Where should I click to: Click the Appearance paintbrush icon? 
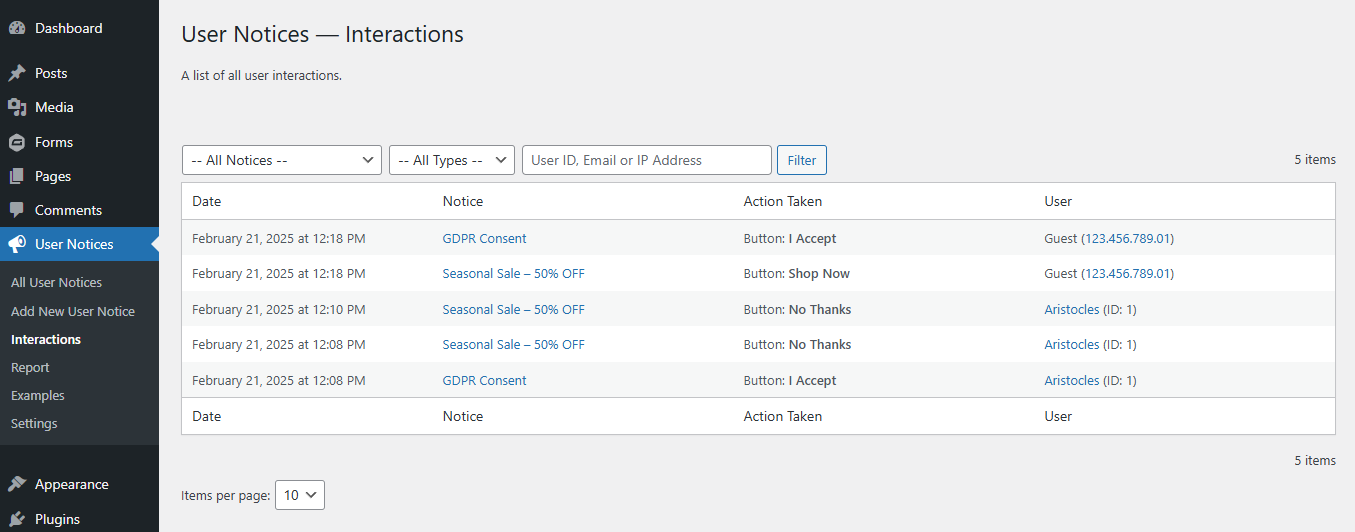(x=17, y=484)
